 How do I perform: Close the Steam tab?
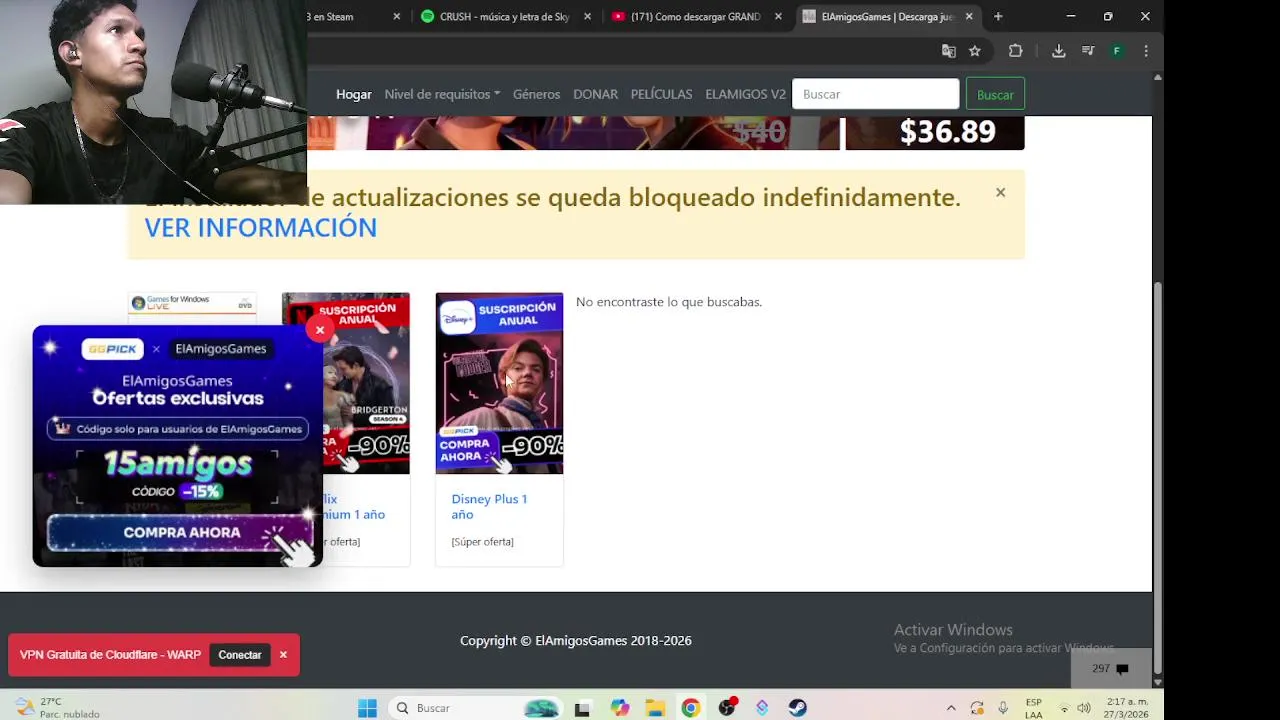coord(396,16)
